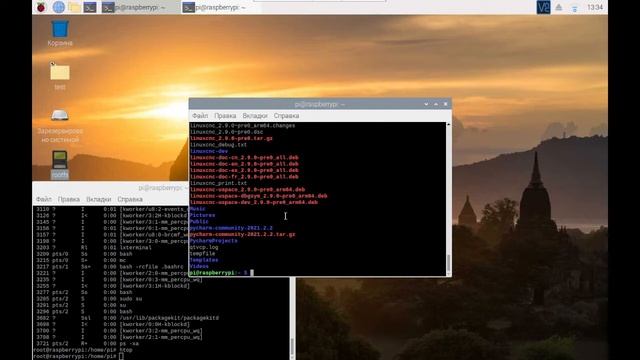The height and width of the screenshot is (360, 640).
Task: Click linuxcnc-doc-es_2.9.0-pre0_all.deb entry
Action: pyautogui.click(x=244, y=170)
